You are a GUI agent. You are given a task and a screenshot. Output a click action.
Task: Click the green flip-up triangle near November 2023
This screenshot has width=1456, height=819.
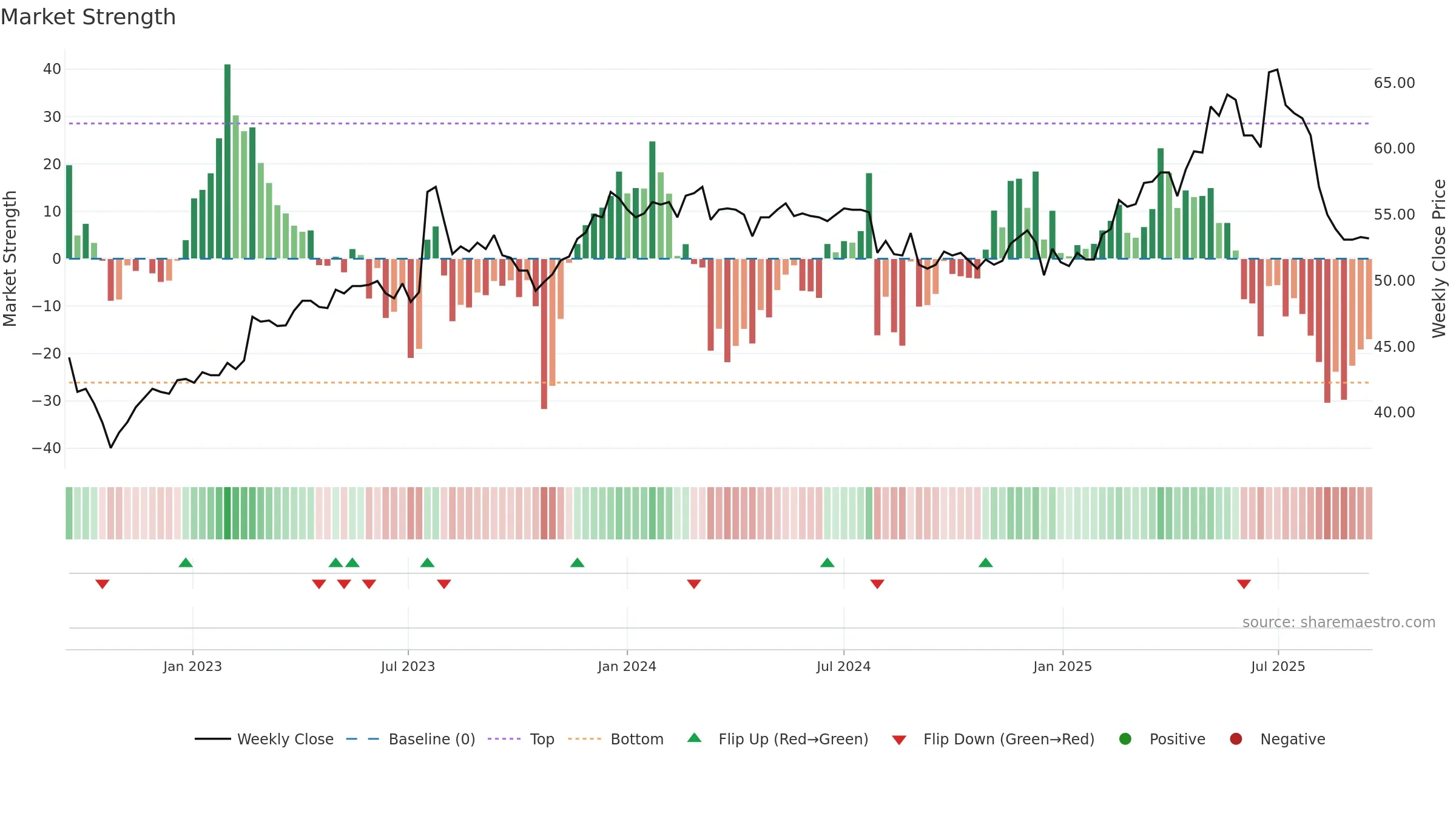pyautogui.click(x=577, y=562)
